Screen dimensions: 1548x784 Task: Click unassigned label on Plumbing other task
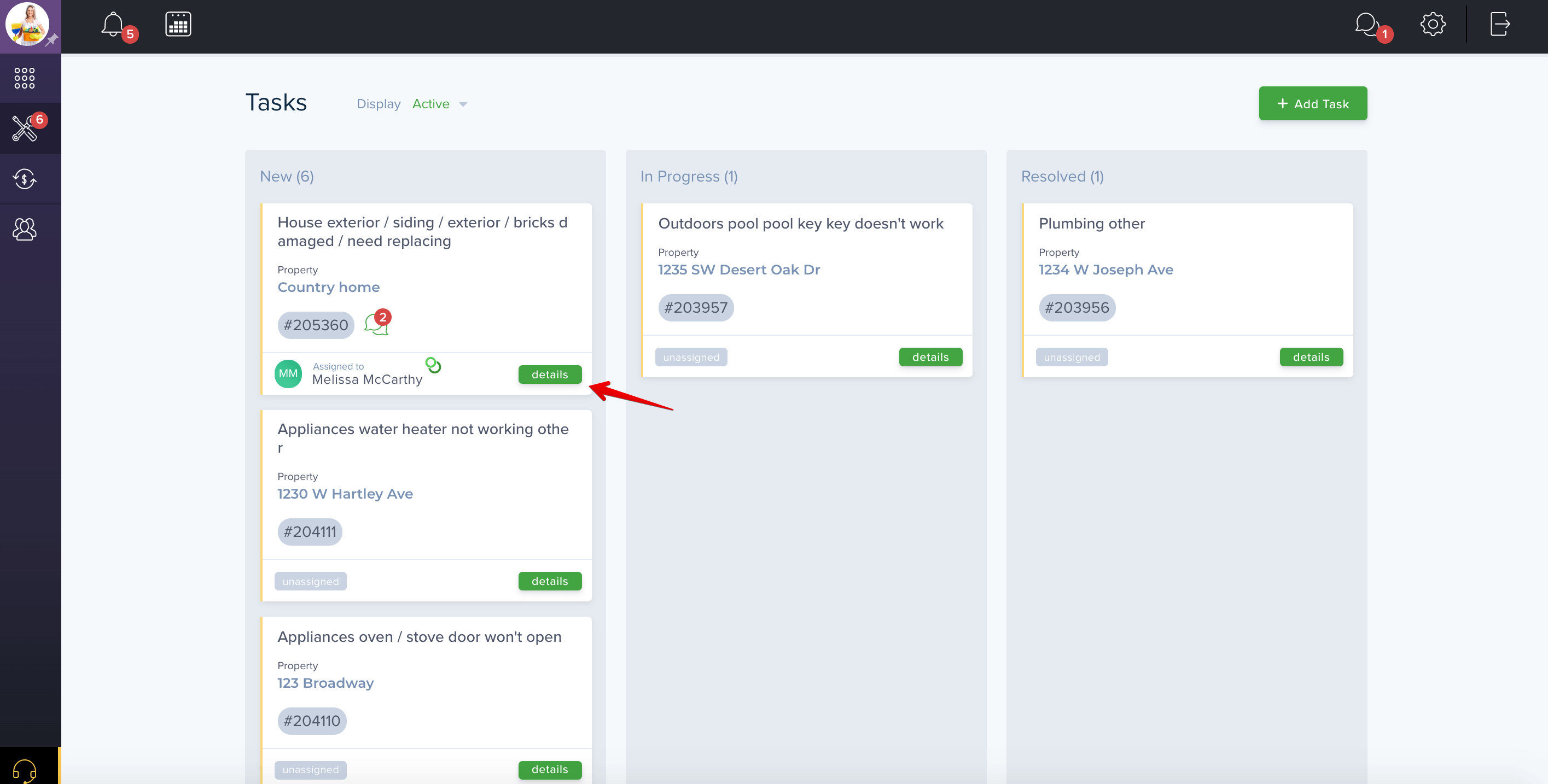(1072, 357)
